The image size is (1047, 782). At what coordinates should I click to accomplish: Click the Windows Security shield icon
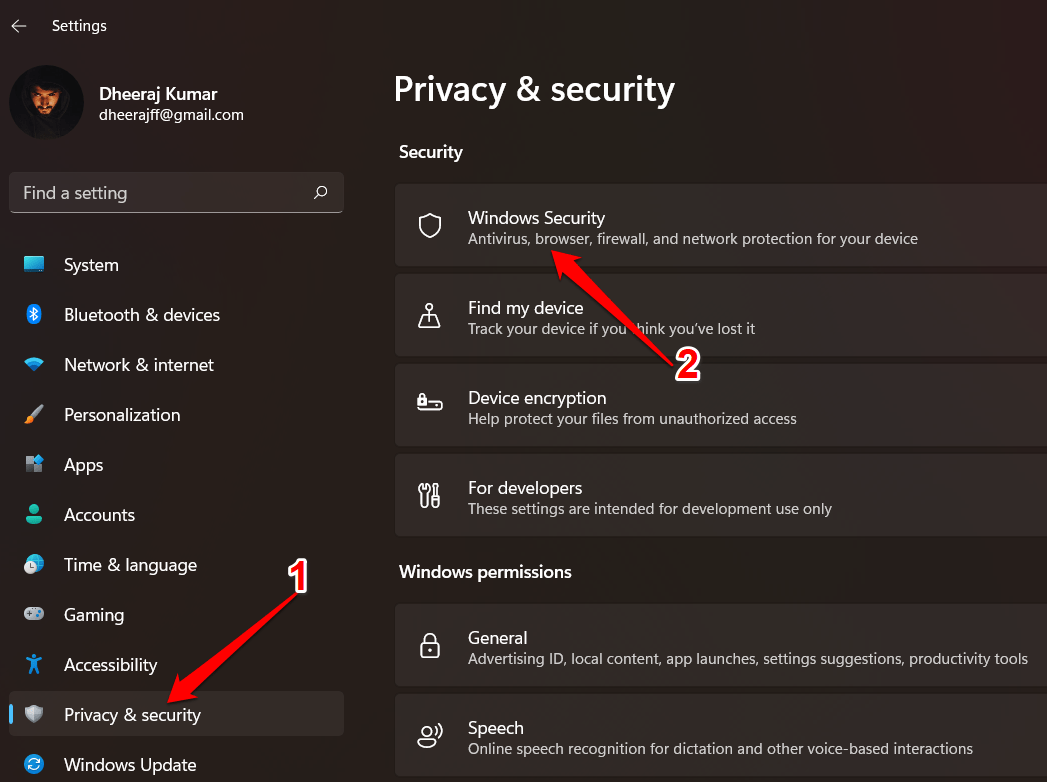coord(430,226)
